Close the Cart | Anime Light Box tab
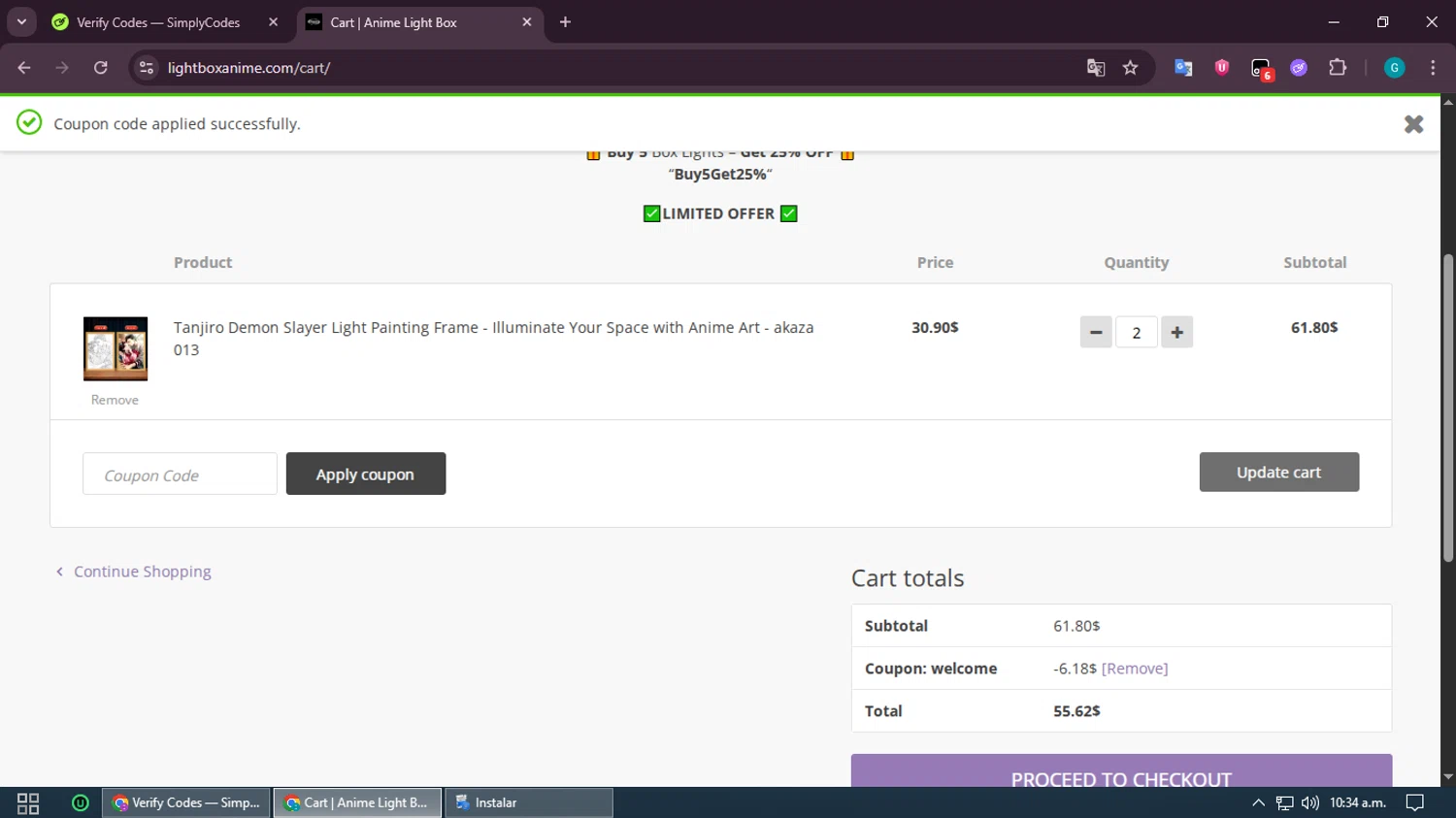 click(527, 22)
